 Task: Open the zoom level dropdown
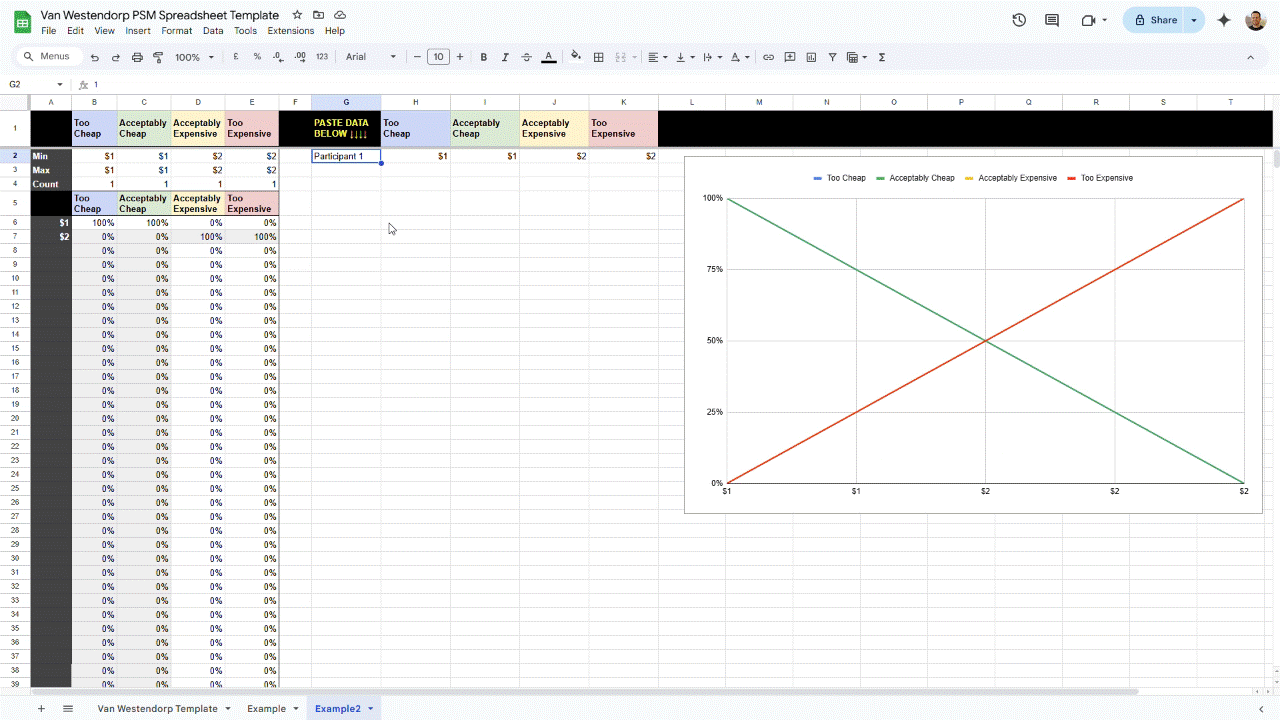click(191, 57)
